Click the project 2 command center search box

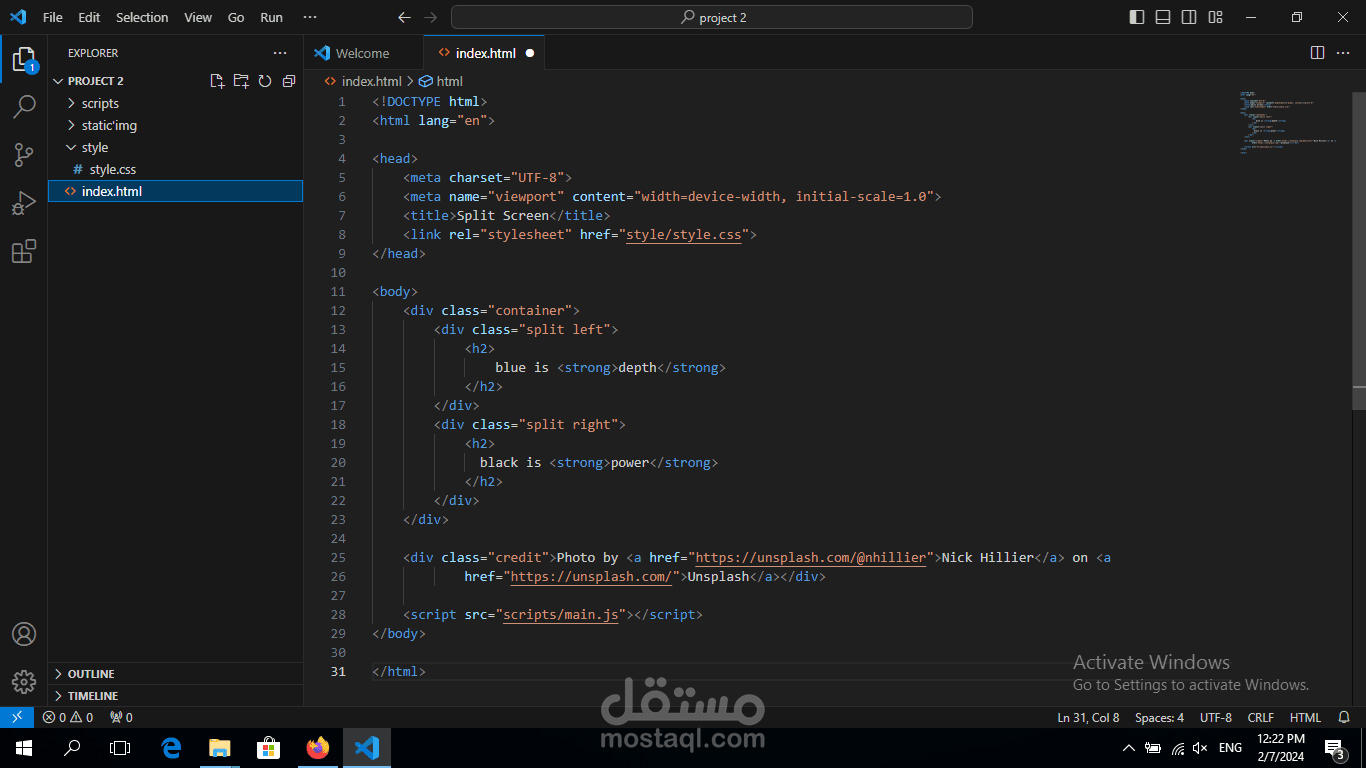[711, 17]
